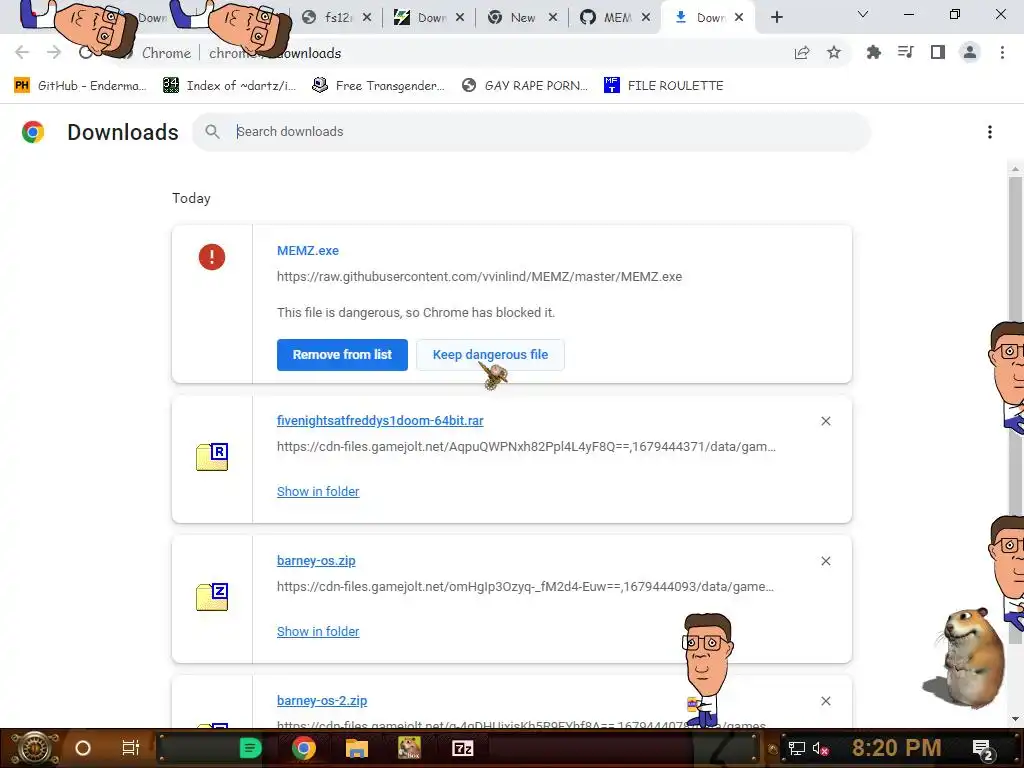Open the Start menu button
Viewport: 1024px width, 768px height.
click(x=35, y=748)
